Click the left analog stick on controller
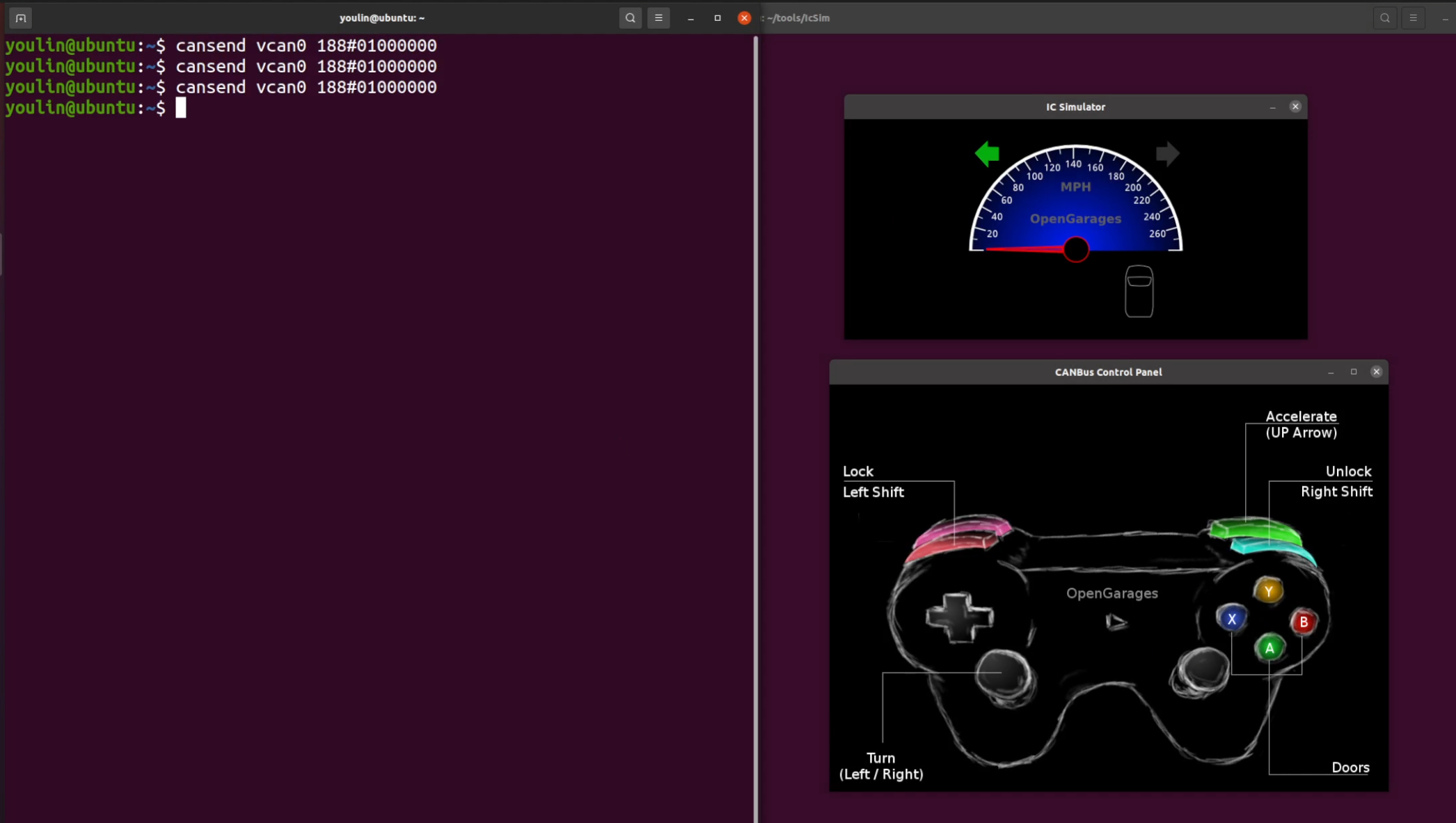This screenshot has height=823, width=1456. [x=1004, y=677]
